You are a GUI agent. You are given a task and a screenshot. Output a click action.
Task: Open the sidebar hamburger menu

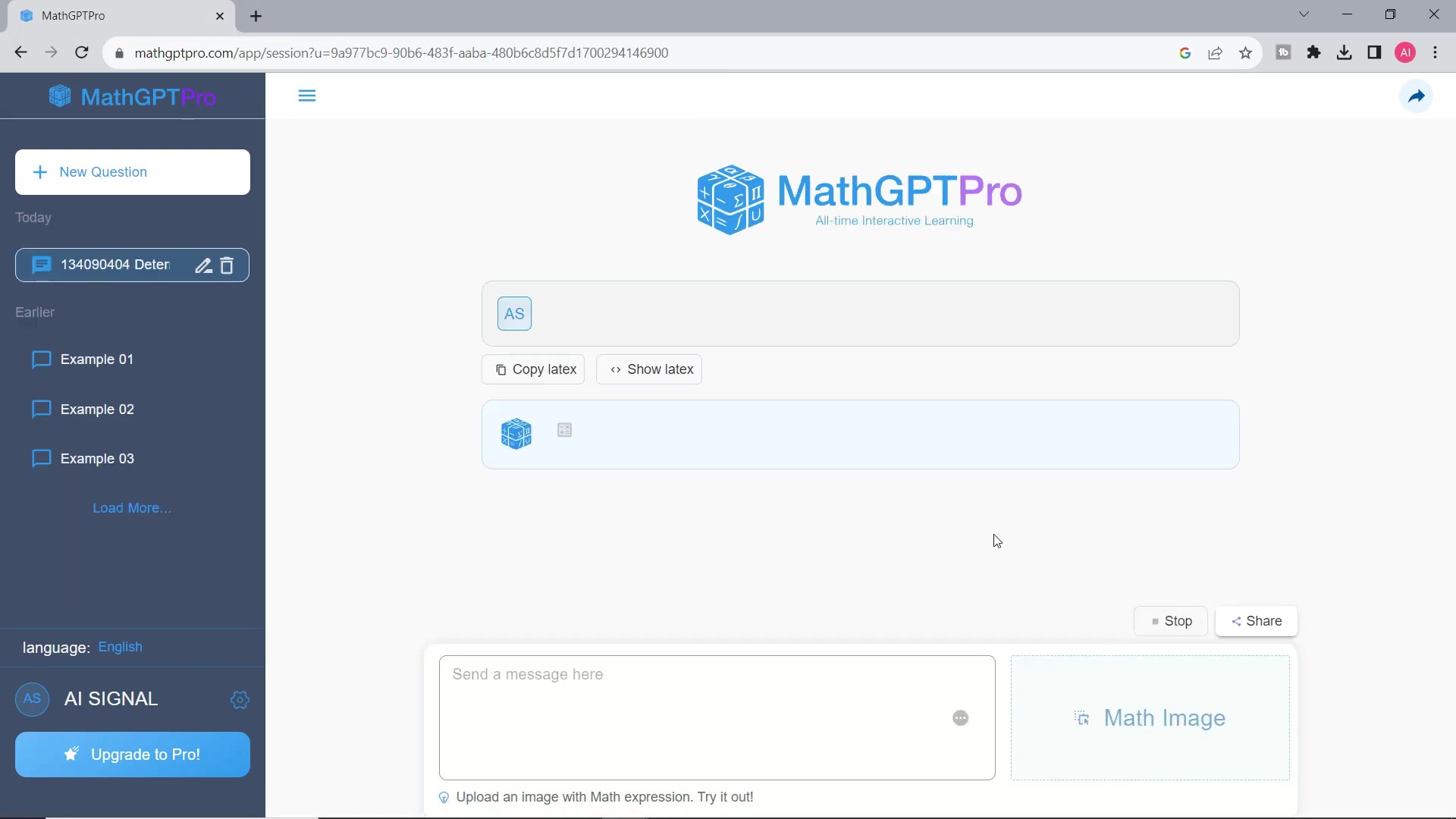pyautogui.click(x=306, y=96)
